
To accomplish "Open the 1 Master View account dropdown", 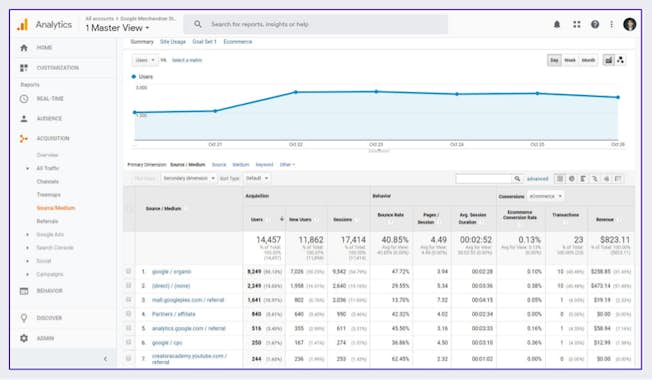I will click(x=117, y=28).
